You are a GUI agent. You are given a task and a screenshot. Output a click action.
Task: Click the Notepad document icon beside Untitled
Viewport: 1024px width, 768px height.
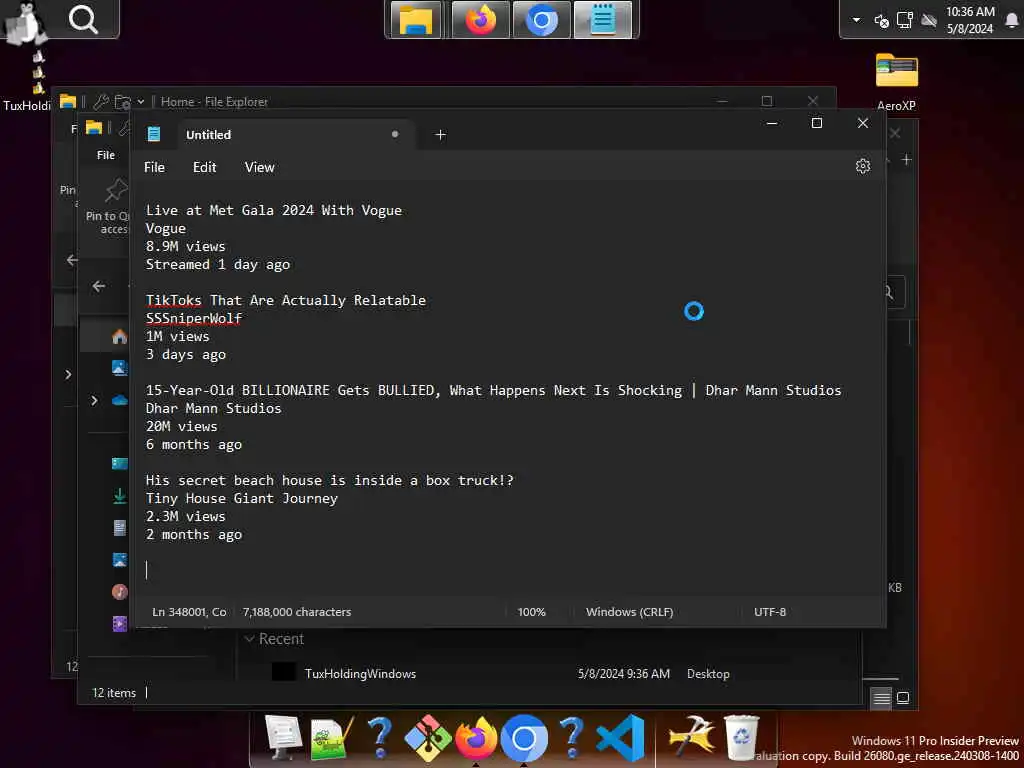tap(154, 135)
